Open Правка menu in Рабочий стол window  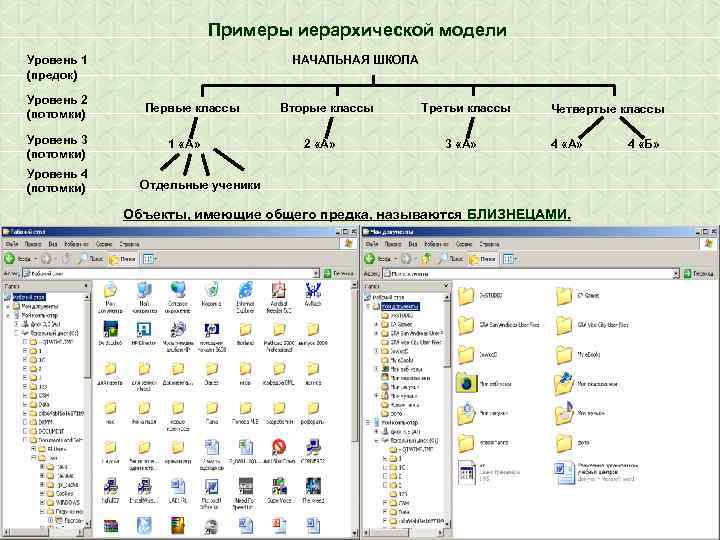(x=33, y=244)
